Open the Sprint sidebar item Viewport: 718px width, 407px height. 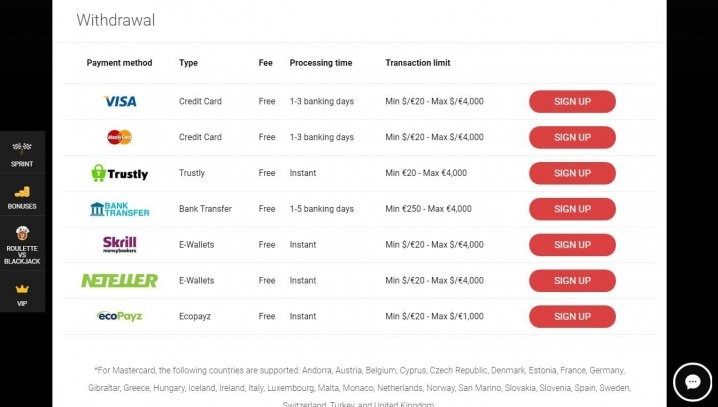pyautogui.click(x=22, y=151)
